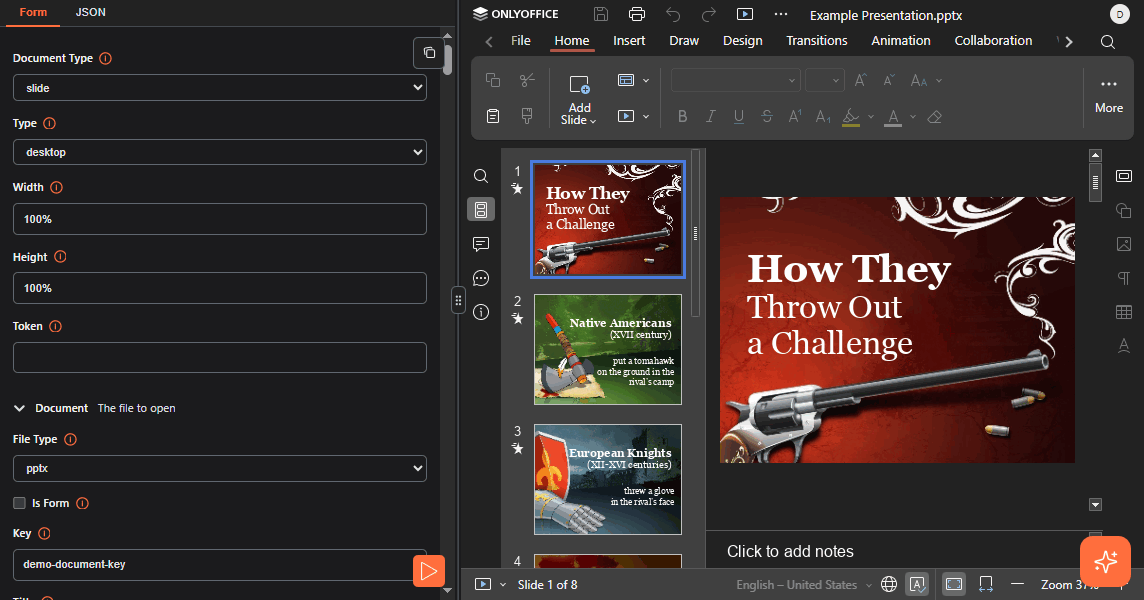Screen dimensions: 1144x600
Task: Click the Fit to slide icon
Action: pos(954,584)
